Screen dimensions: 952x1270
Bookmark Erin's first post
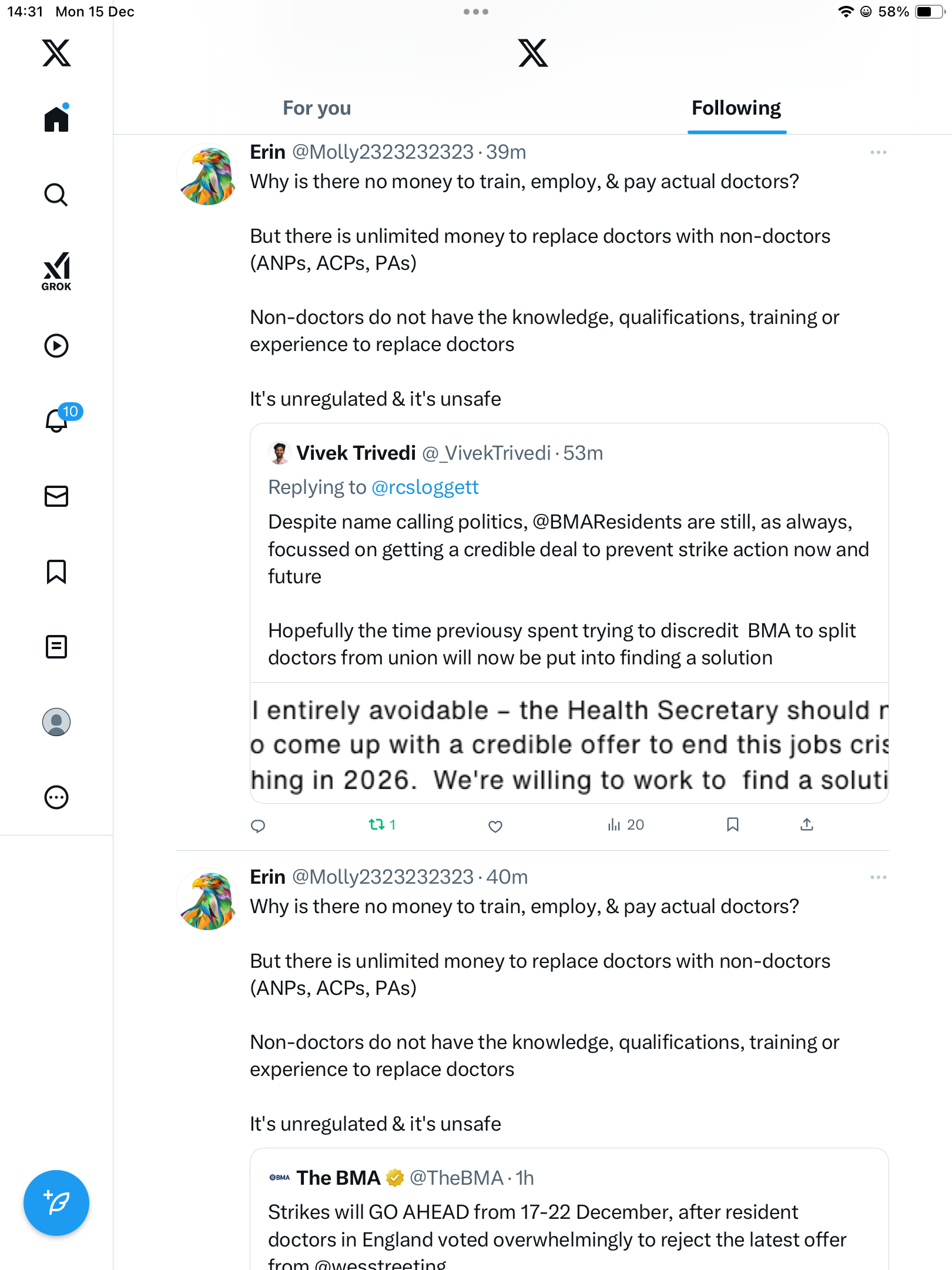(732, 825)
